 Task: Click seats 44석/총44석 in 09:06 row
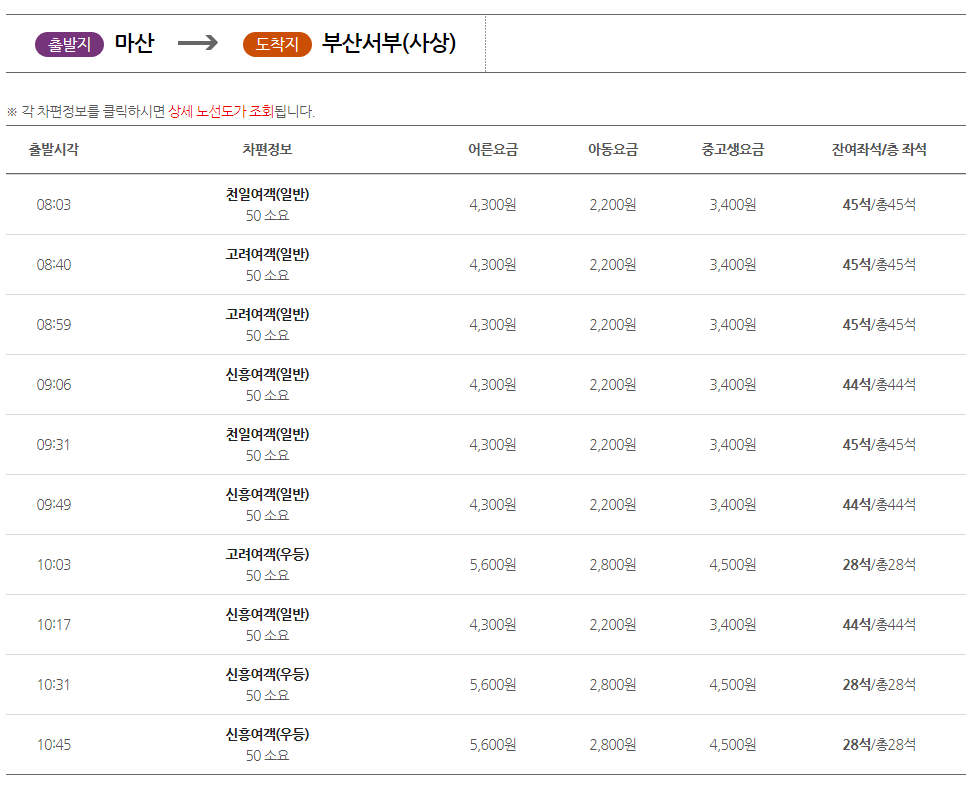click(879, 385)
